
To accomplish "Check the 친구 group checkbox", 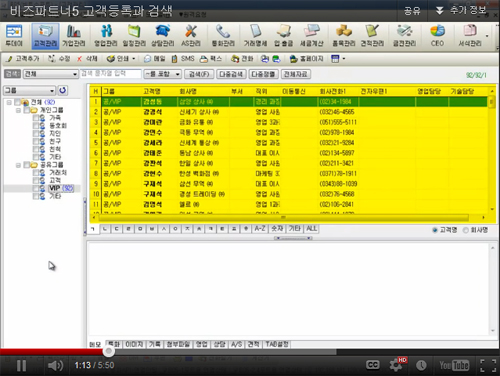I will 35,141.
